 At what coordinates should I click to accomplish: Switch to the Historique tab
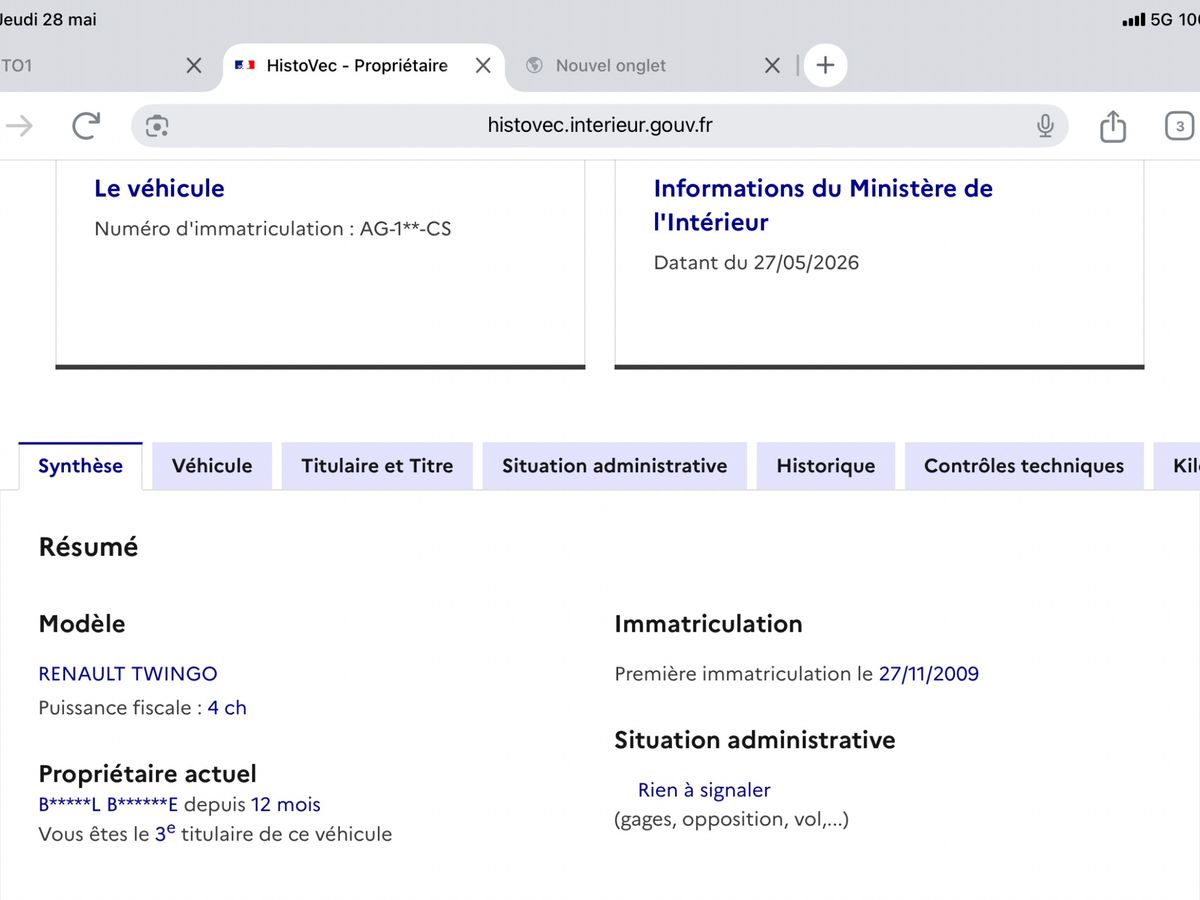[826, 466]
